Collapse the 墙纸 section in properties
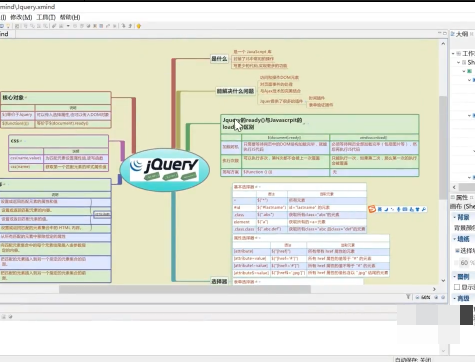Screen dimensions: 475x362 (x=455, y=239)
